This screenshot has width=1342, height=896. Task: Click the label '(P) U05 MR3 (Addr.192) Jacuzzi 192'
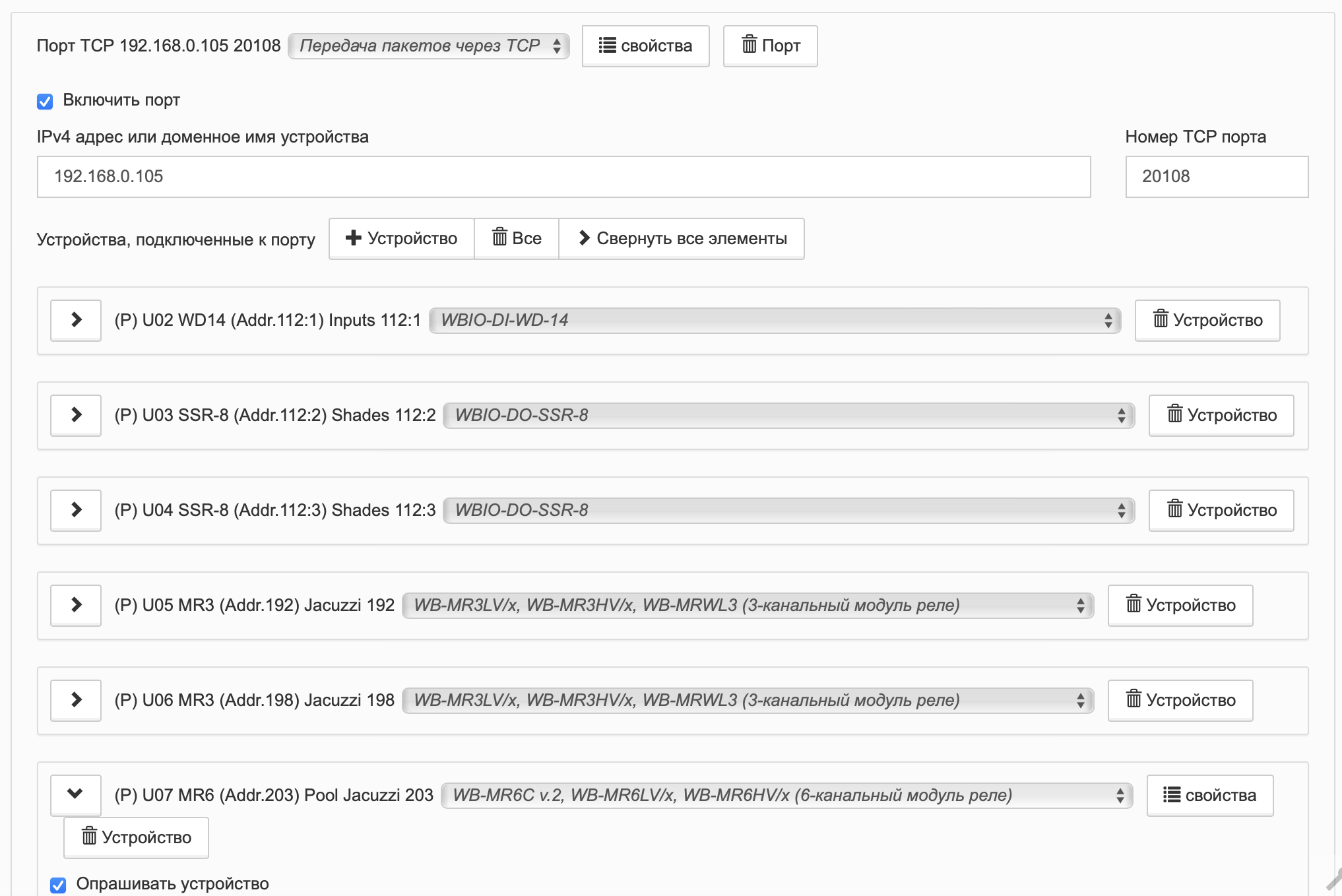pyautogui.click(x=255, y=605)
